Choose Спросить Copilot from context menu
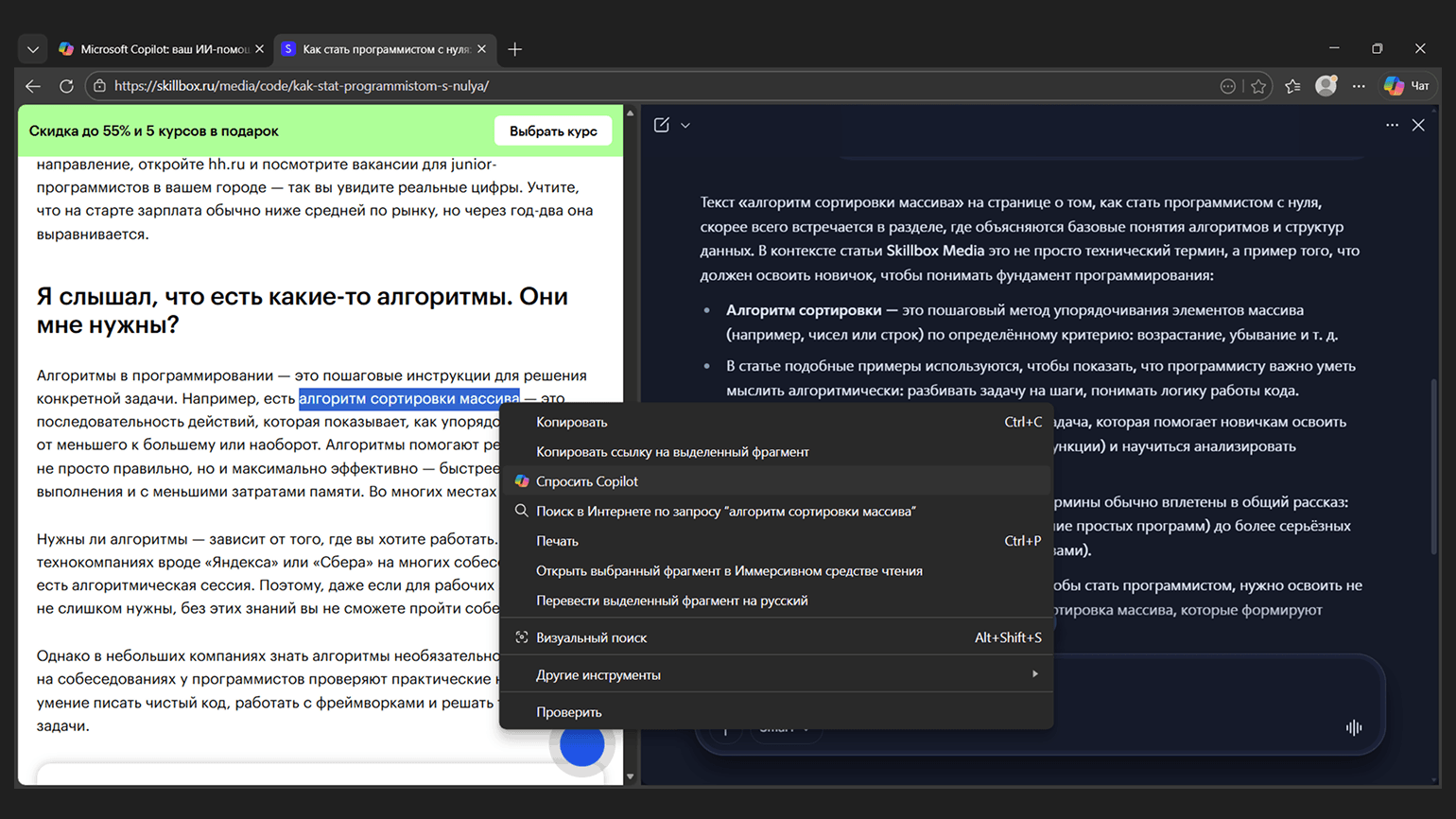 [586, 481]
